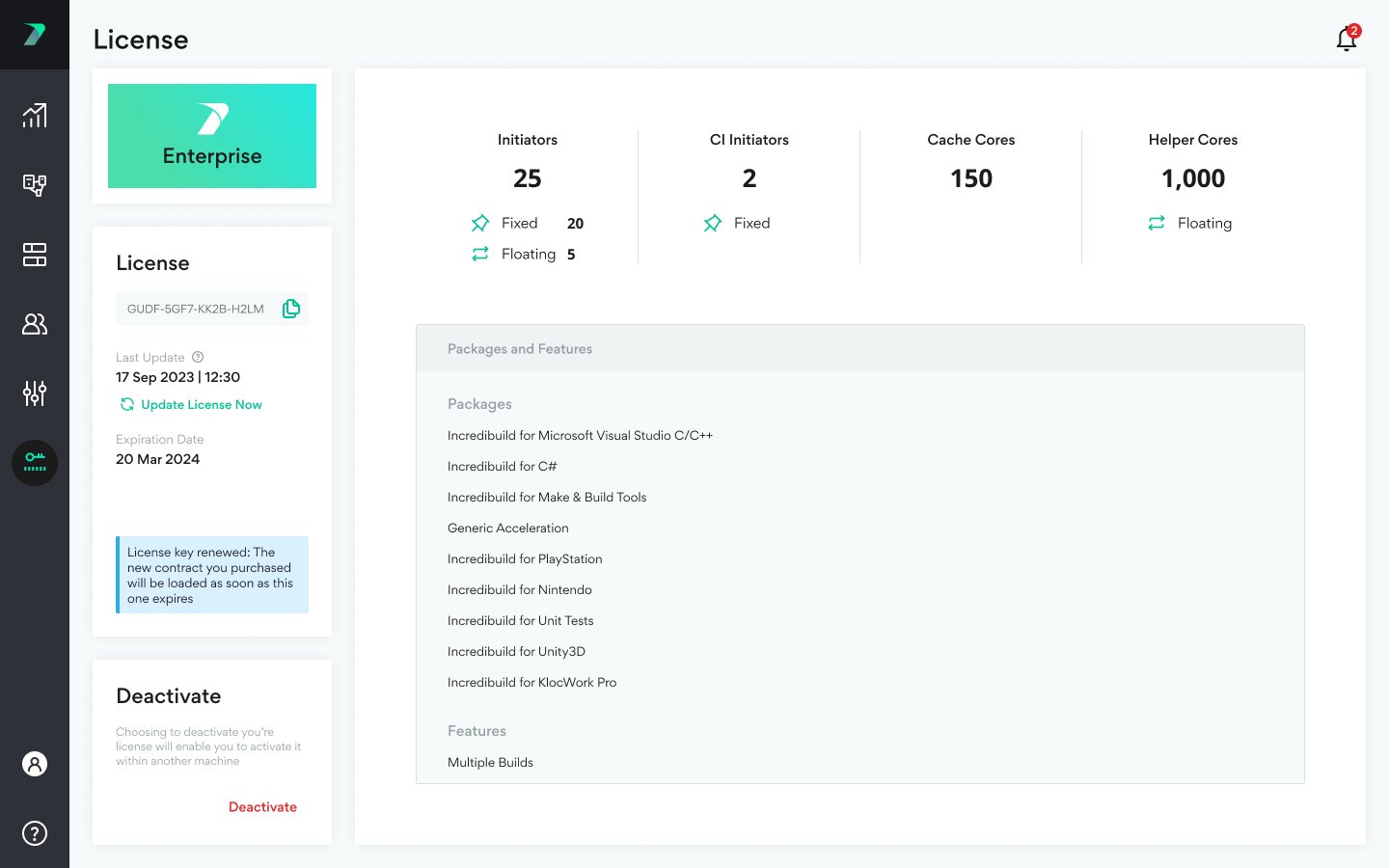Click the Packages and Features header
Viewport: 1389px width, 868px height.
[860, 349]
